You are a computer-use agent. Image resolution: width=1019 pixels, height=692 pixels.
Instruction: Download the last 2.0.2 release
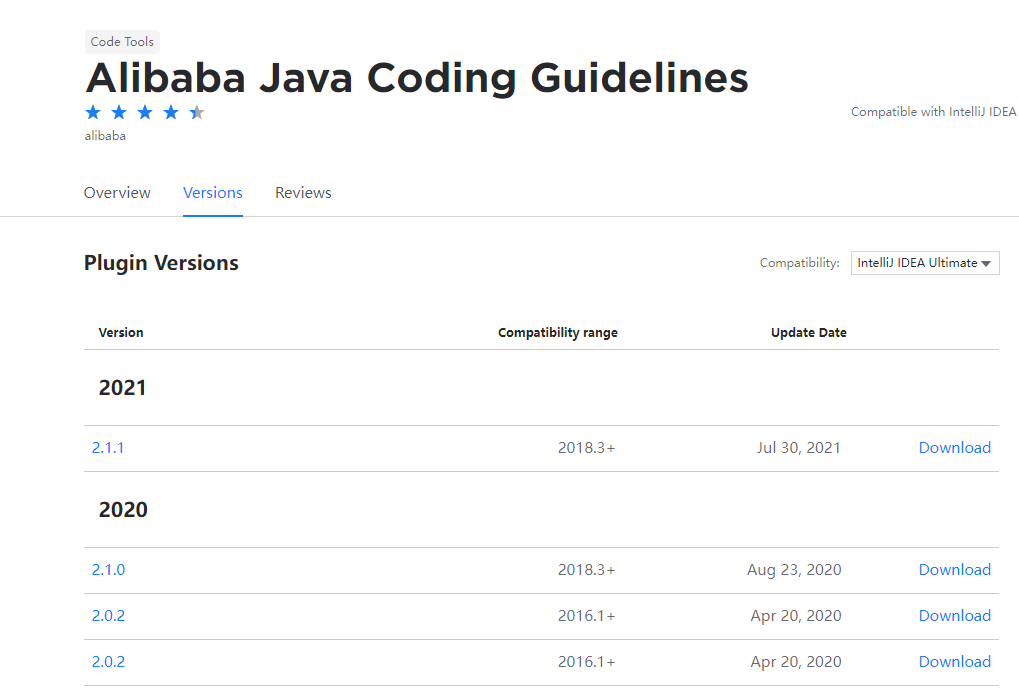(x=954, y=662)
